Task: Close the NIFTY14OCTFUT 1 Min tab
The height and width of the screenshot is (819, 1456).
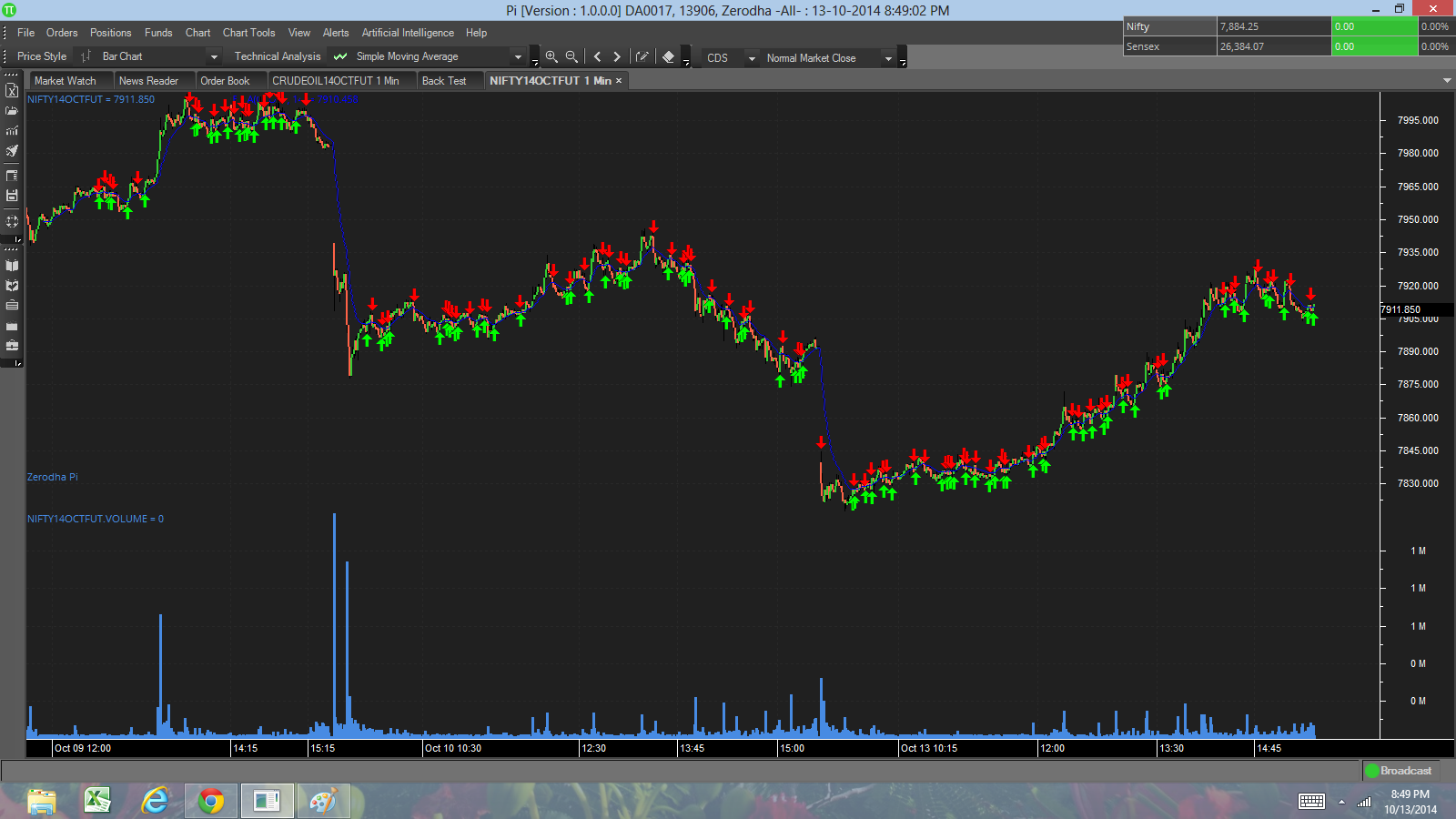Action: pyautogui.click(x=619, y=81)
